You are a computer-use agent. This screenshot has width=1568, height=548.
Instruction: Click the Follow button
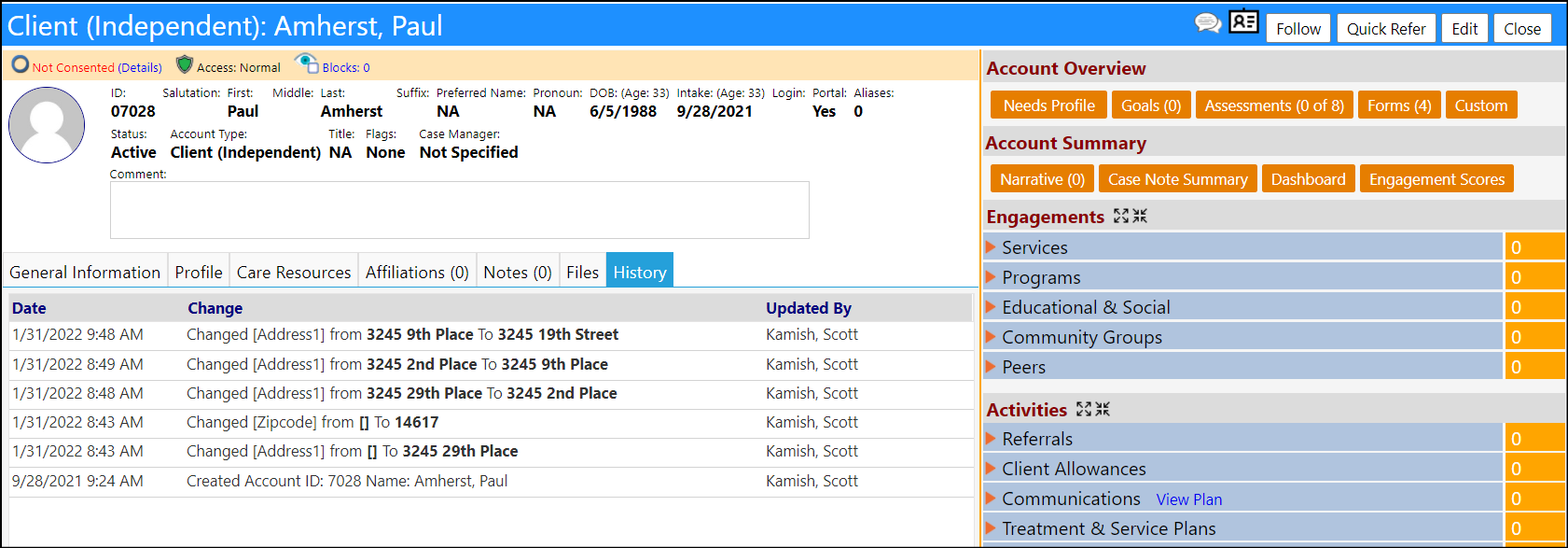pyautogui.click(x=1298, y=29)
